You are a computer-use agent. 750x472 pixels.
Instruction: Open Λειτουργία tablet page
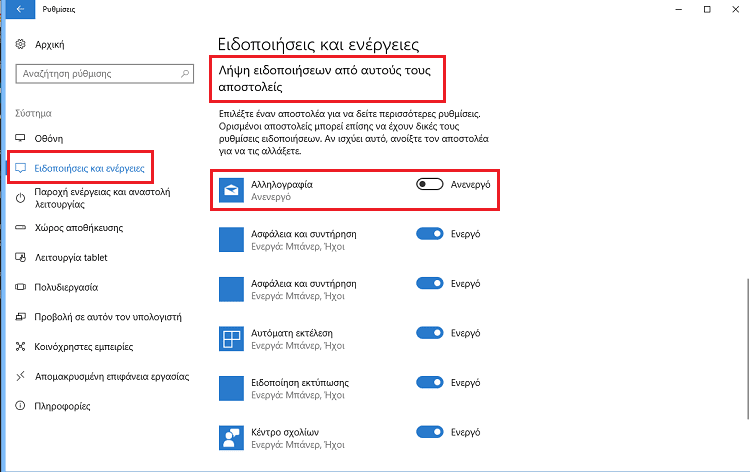(x=71, y=257)
